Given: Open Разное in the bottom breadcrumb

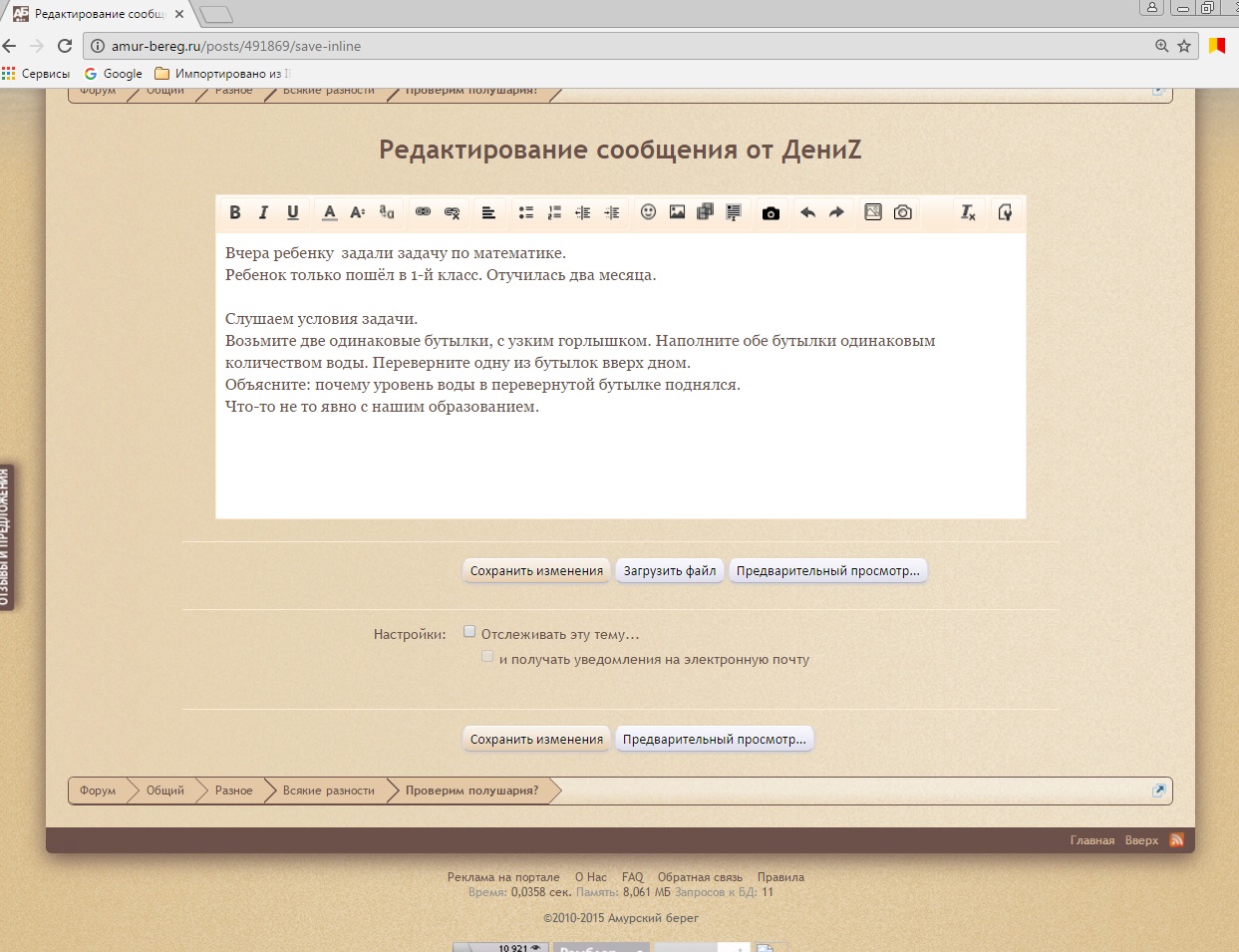Looking at the screenshot, I should pos(233,791).
